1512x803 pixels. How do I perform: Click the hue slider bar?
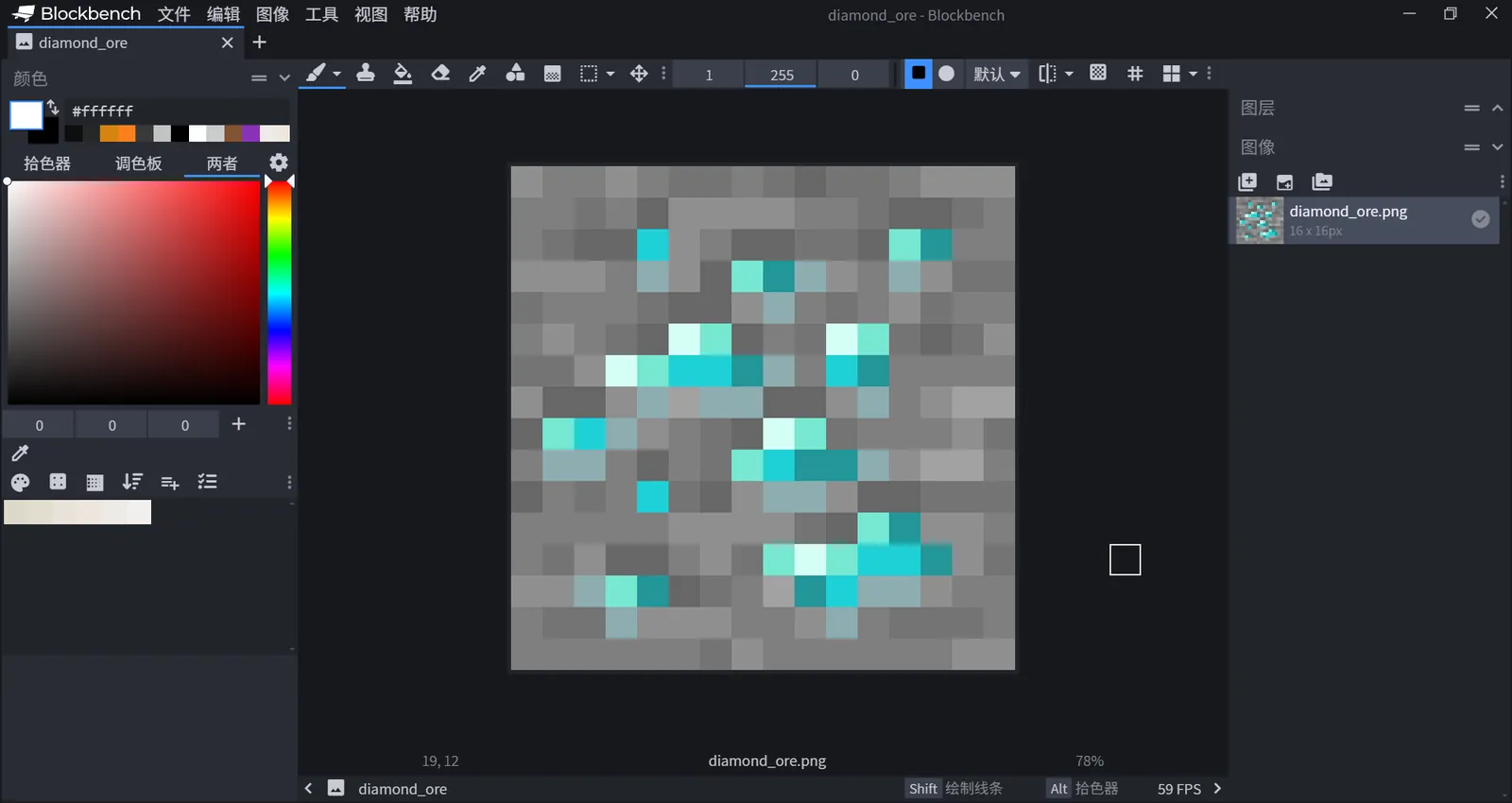tap(279, 293)
